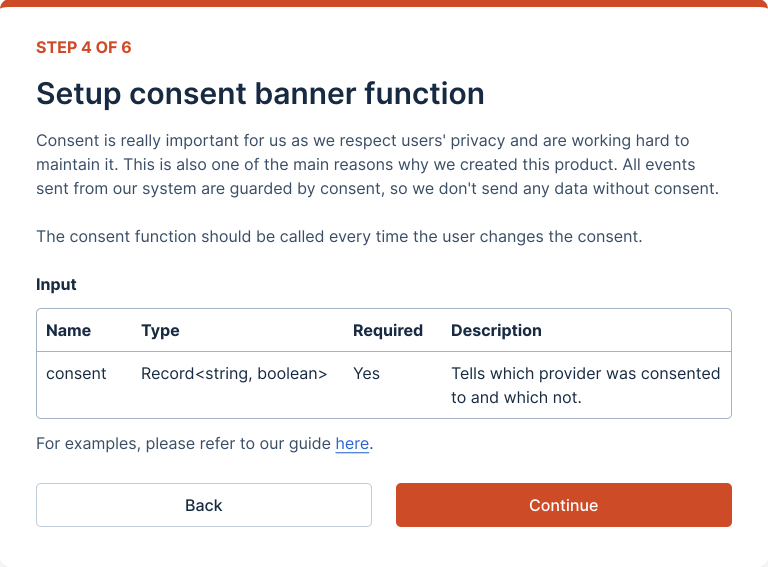The height and width of the screenshot is (567, 768).
Task: Go back with the Back button
Action: [204, 505]
